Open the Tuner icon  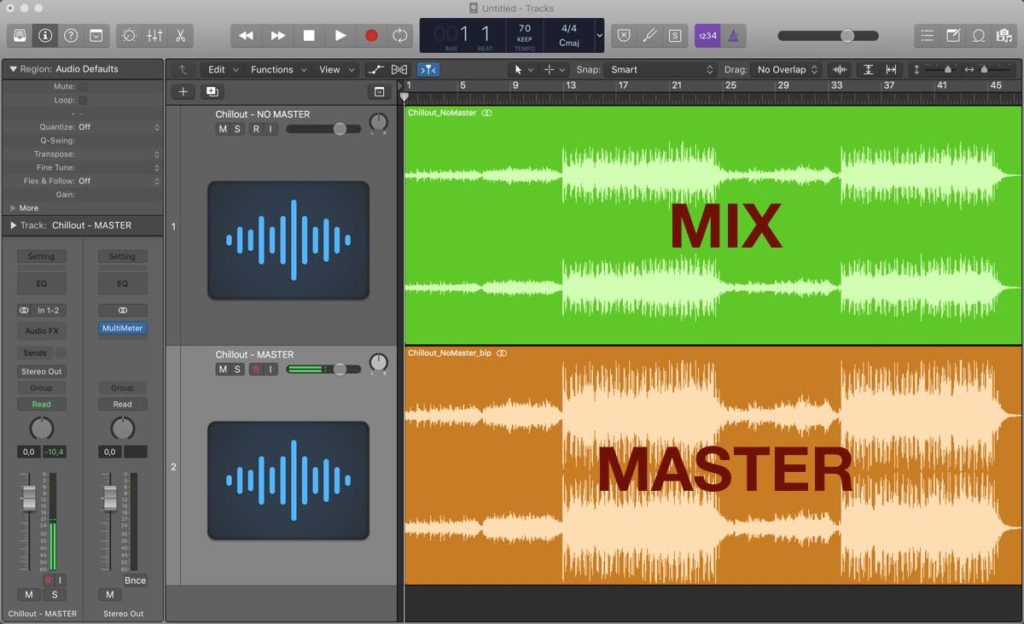[650, 36]
